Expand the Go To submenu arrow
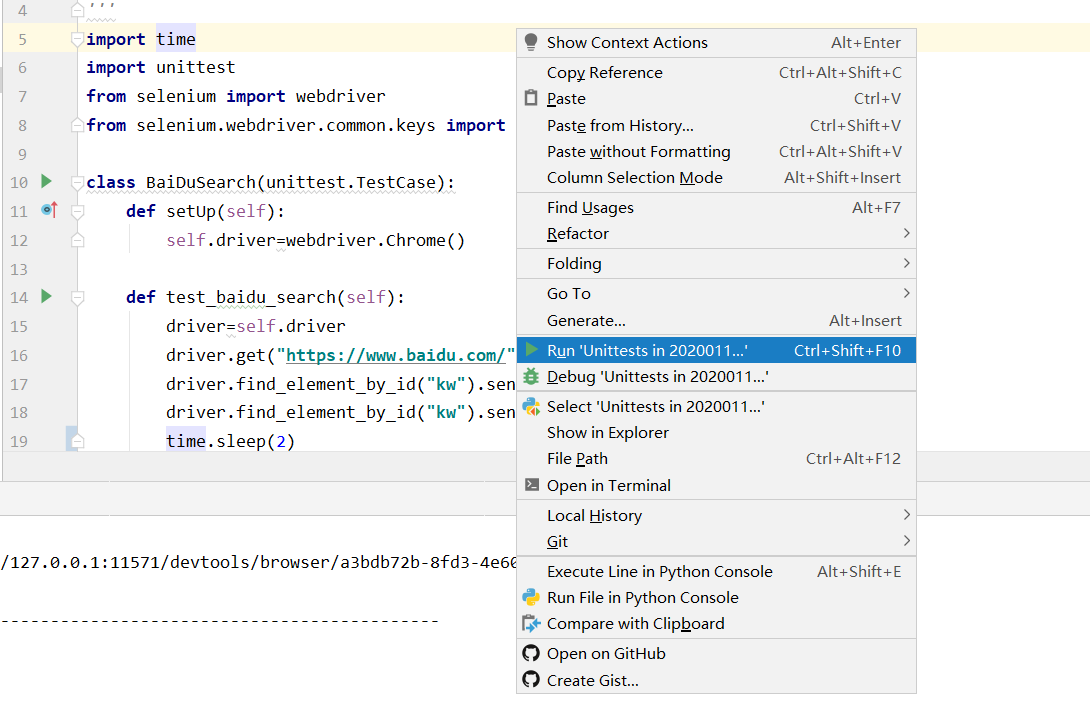This screenshot has width=1090, height=721. point(906,293)
